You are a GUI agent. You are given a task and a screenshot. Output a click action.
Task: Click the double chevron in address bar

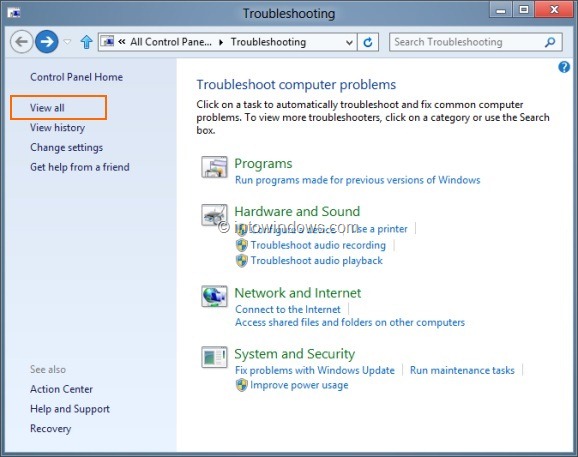pos(122,42)
